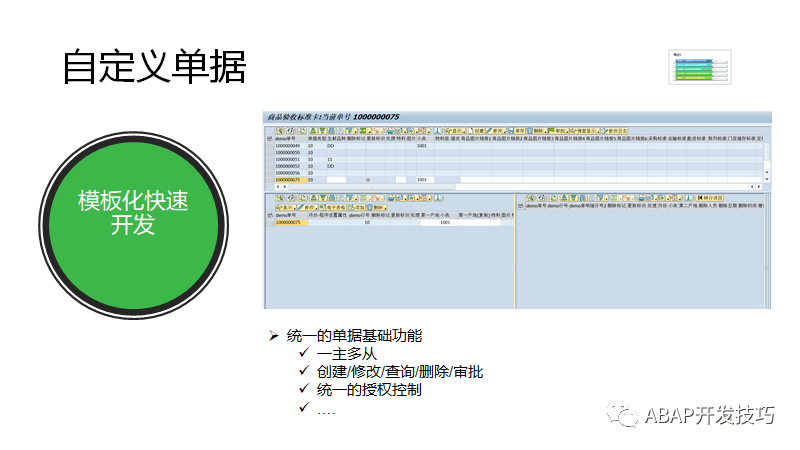
Task: Sort ascending in top grid toolbar
Action: 314,131
